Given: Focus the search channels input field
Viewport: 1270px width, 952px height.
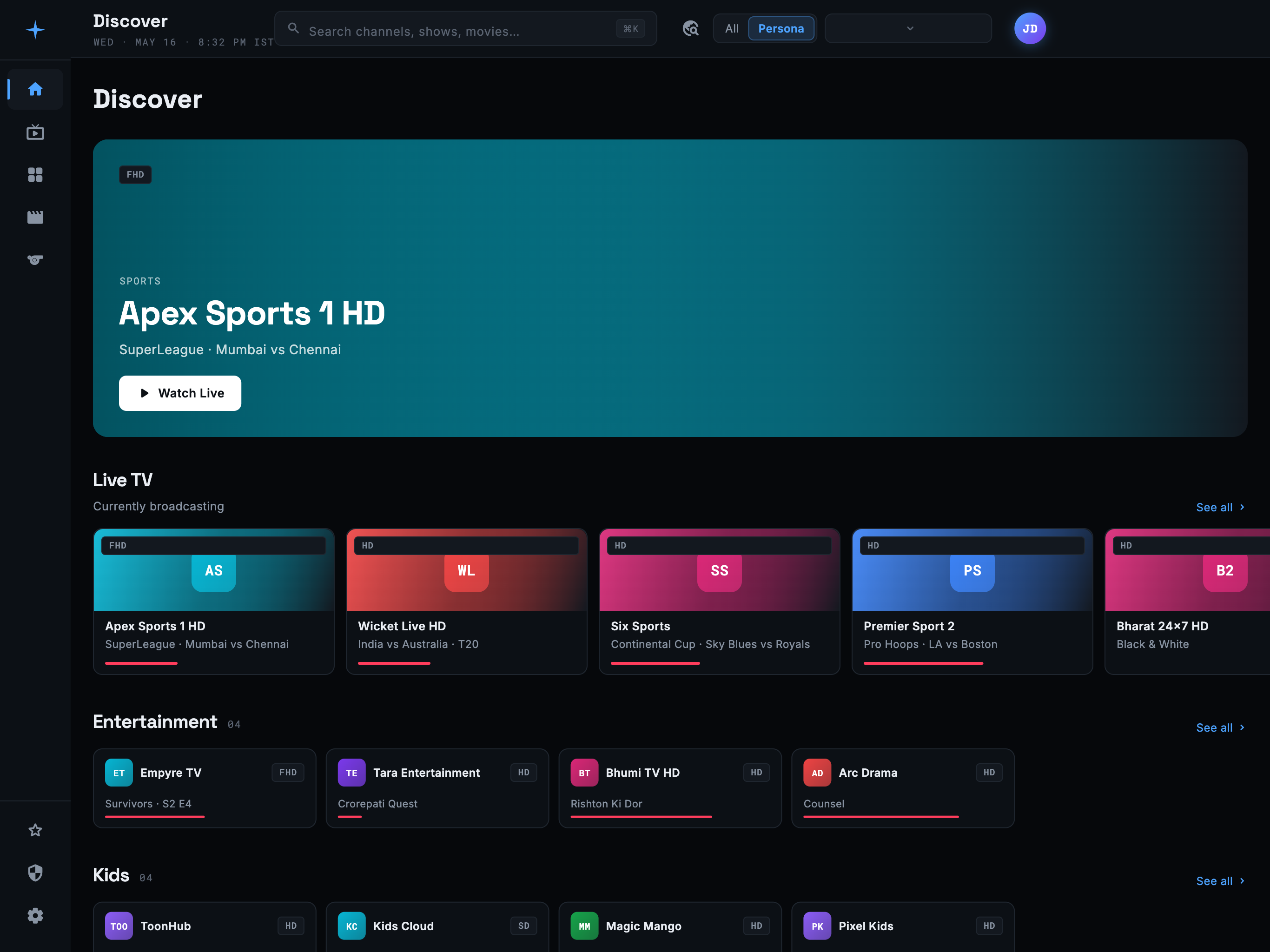Looking at the screenshot, I should tap(465, 28).
